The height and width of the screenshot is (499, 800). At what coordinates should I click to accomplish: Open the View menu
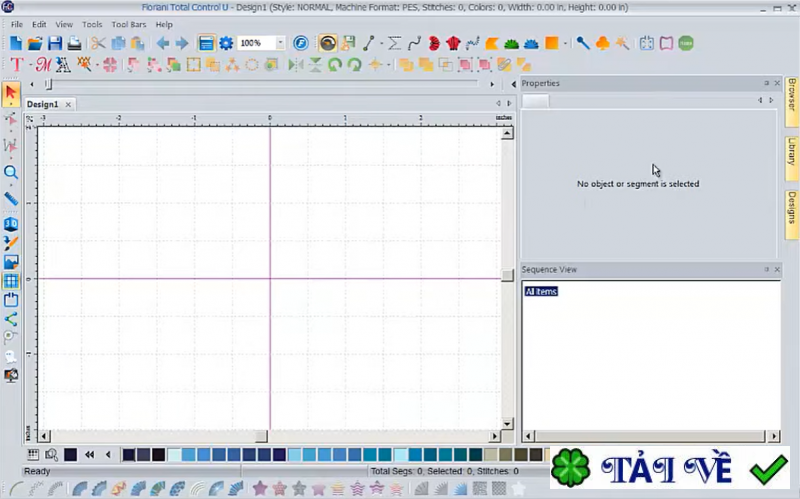click(64, 24)
